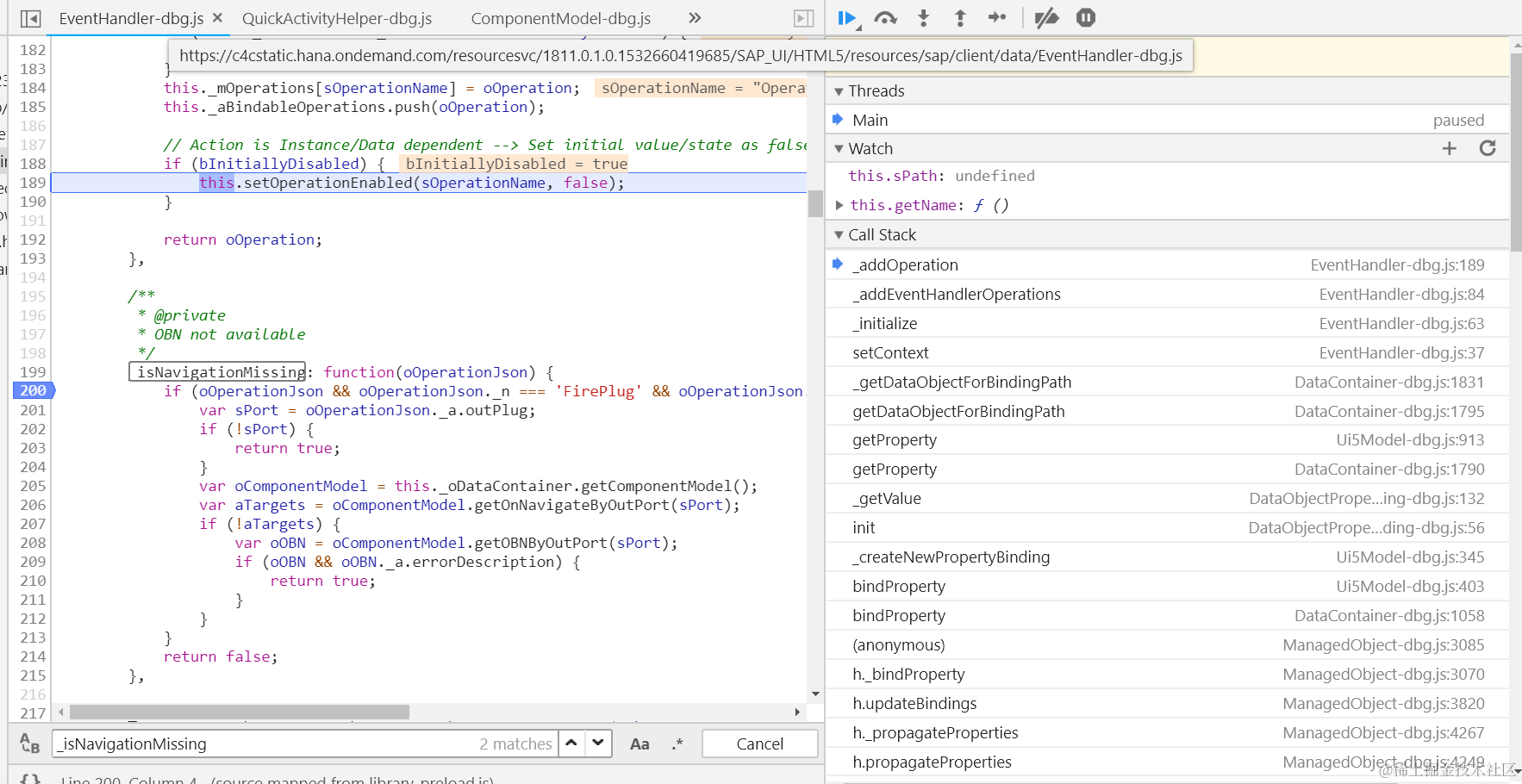Screen dimensions: 1522x784
Task: Toggle the debugger sidebar panel
Action: click(803, 18)
